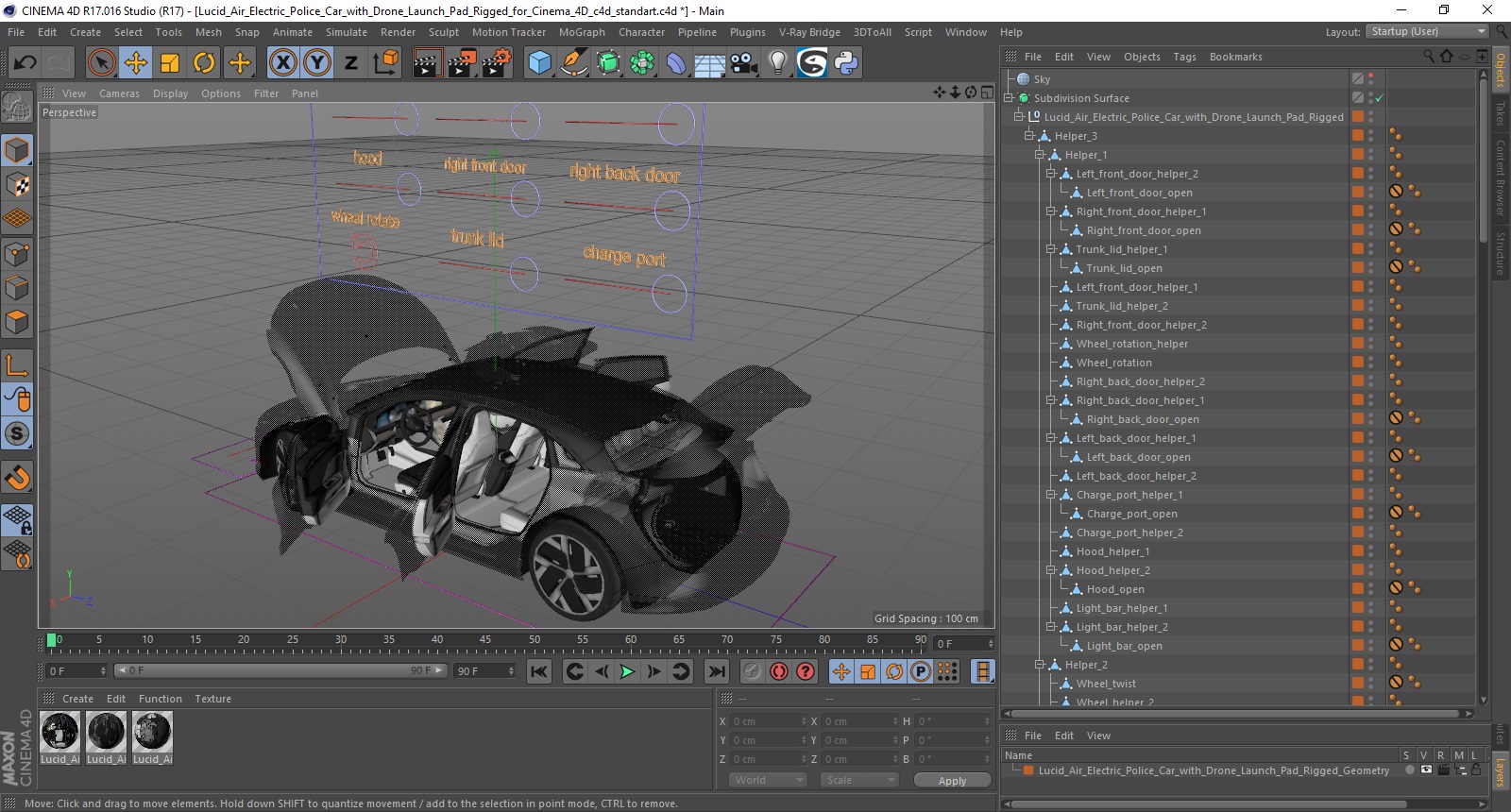
Task: Enable Edges mode in left toolbar
Action: point(17,288)
